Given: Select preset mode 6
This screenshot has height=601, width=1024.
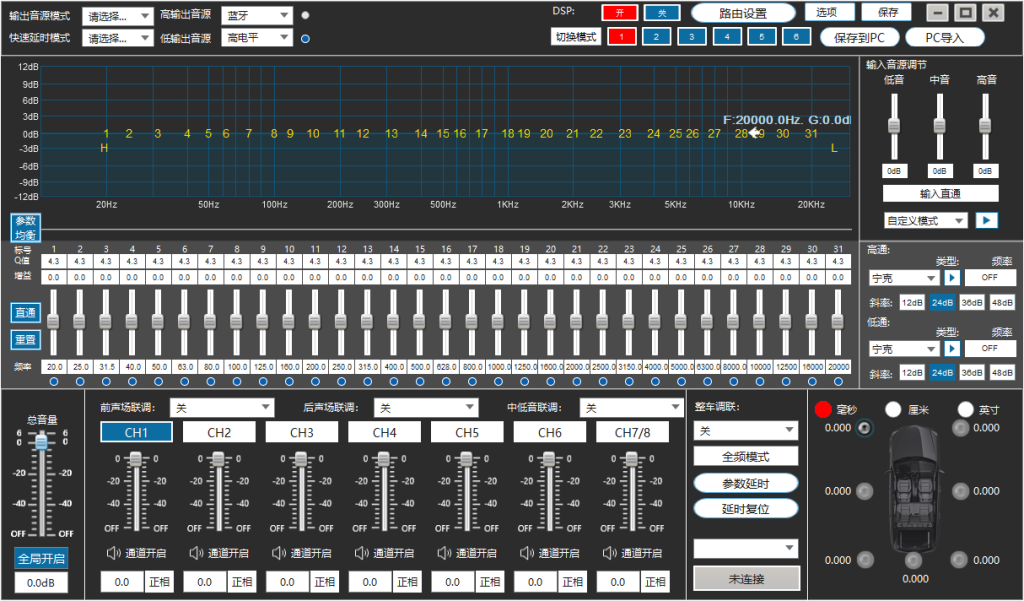Looking at the screenshot, I should 796,37.
